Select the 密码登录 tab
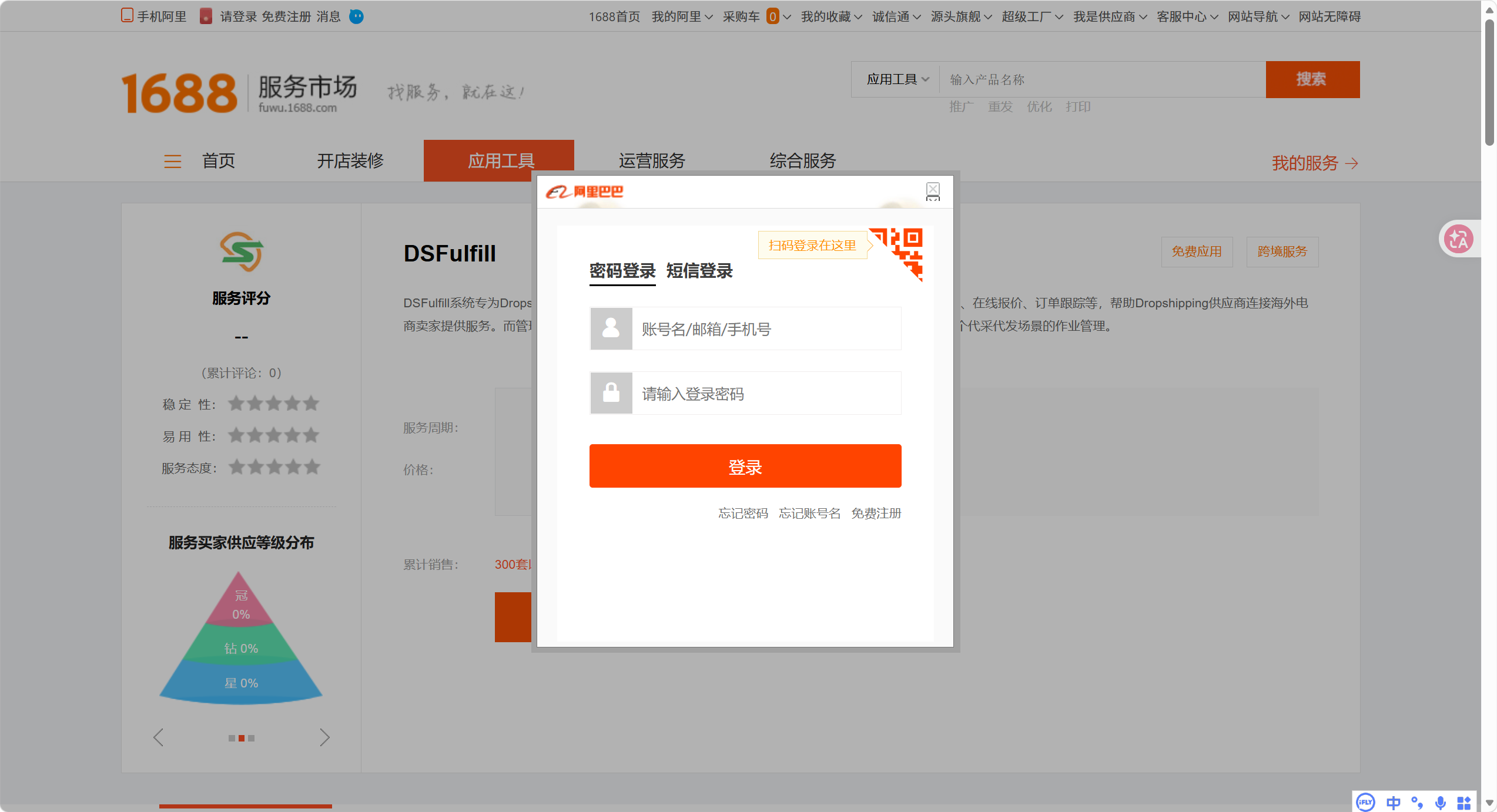This screenshot has height=812, width=1497. 622,271
